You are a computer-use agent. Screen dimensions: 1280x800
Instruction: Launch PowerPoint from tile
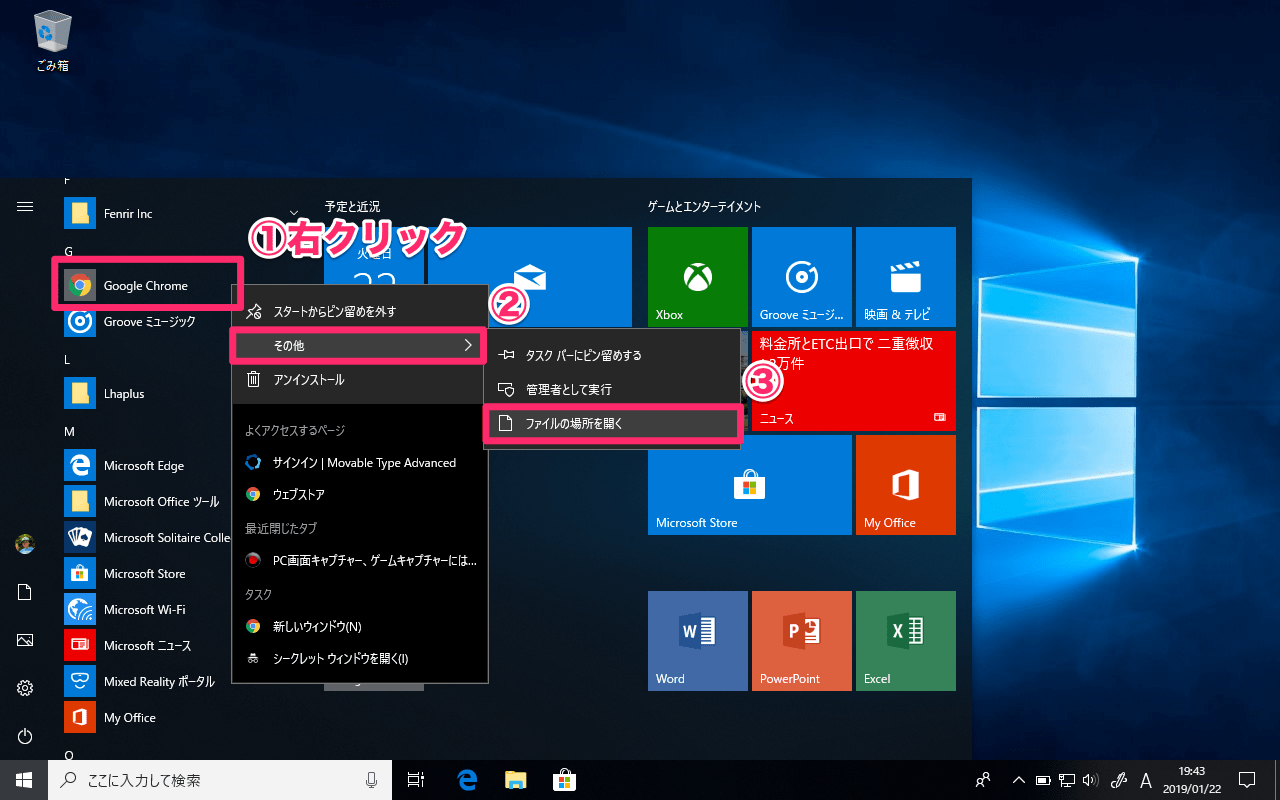pos(802,641)
